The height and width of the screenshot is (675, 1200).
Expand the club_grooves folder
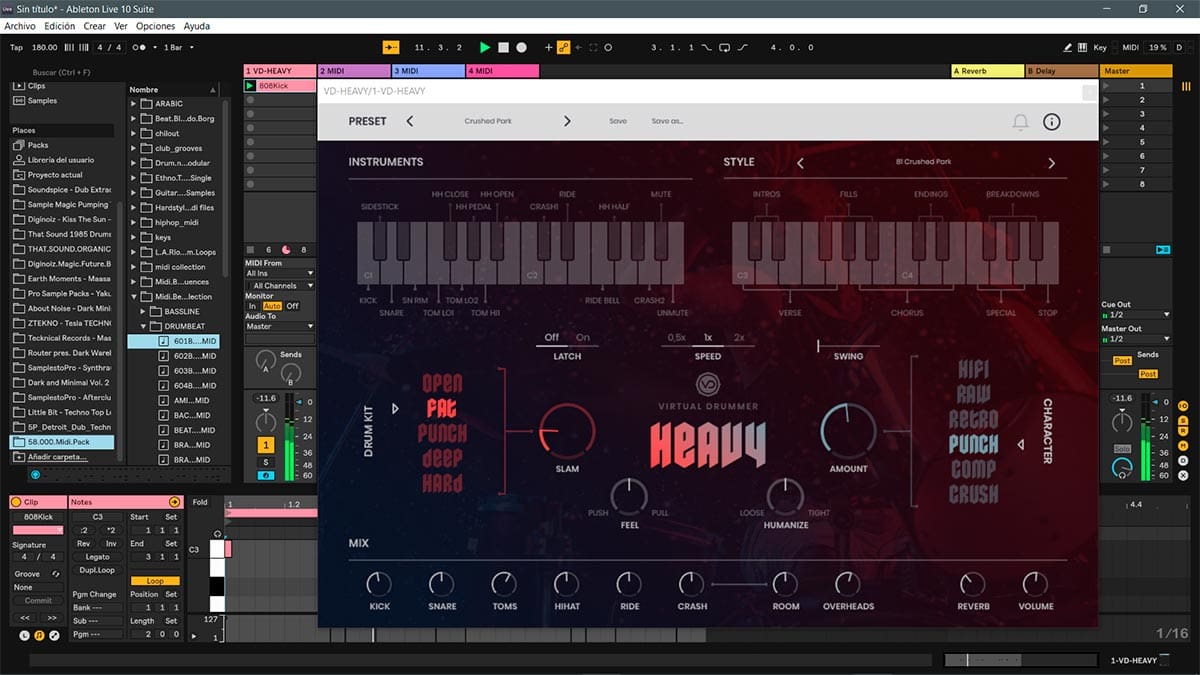click(x=134, y=148)
